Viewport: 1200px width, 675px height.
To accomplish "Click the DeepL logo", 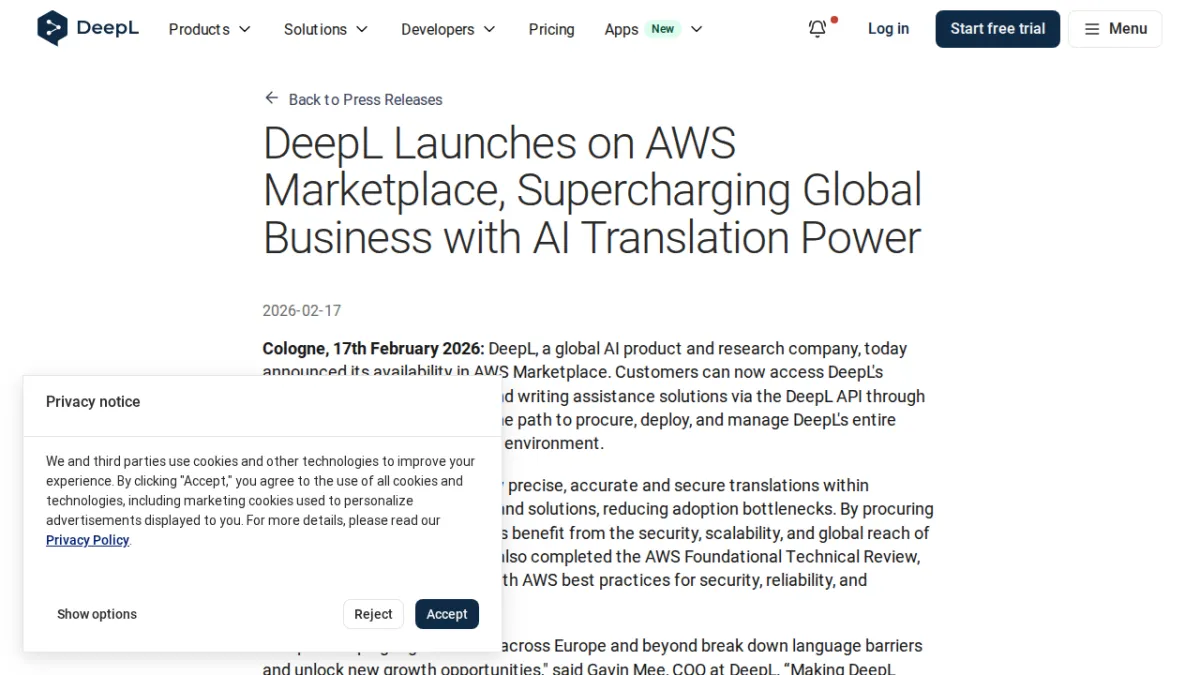I will coord(88,29).
